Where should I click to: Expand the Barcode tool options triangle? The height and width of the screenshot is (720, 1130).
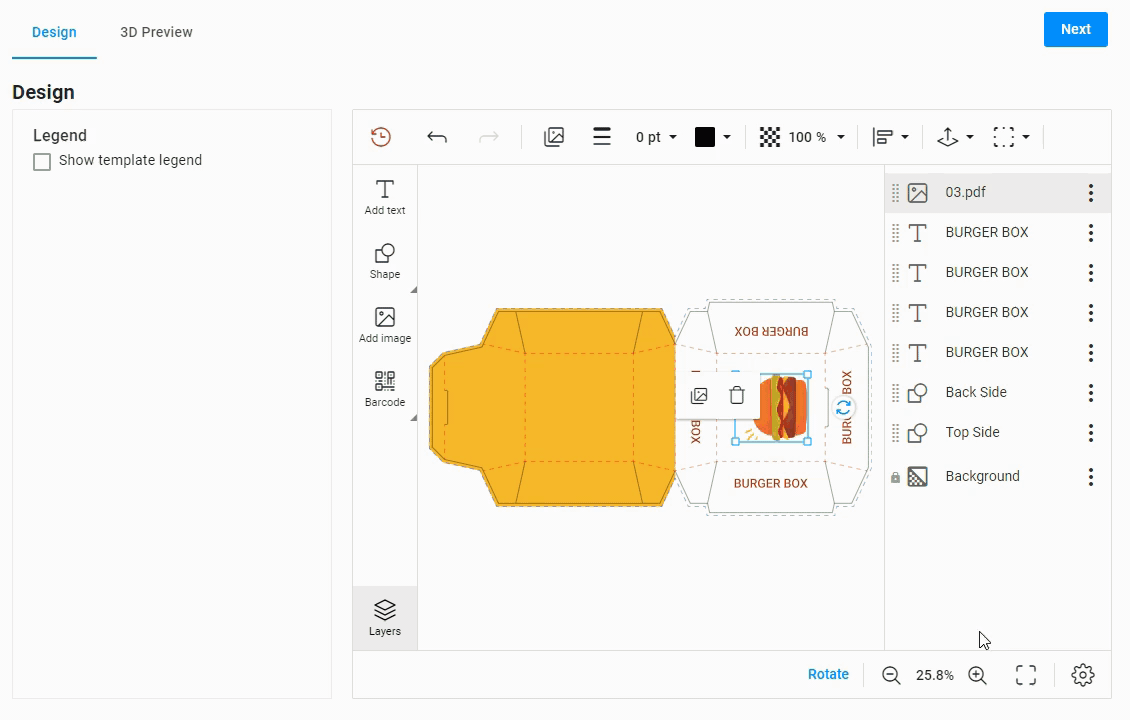[x=414, y=418]
